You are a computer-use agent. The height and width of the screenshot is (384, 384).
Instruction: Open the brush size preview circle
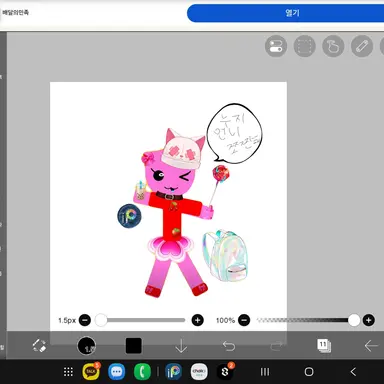[86, 346]
